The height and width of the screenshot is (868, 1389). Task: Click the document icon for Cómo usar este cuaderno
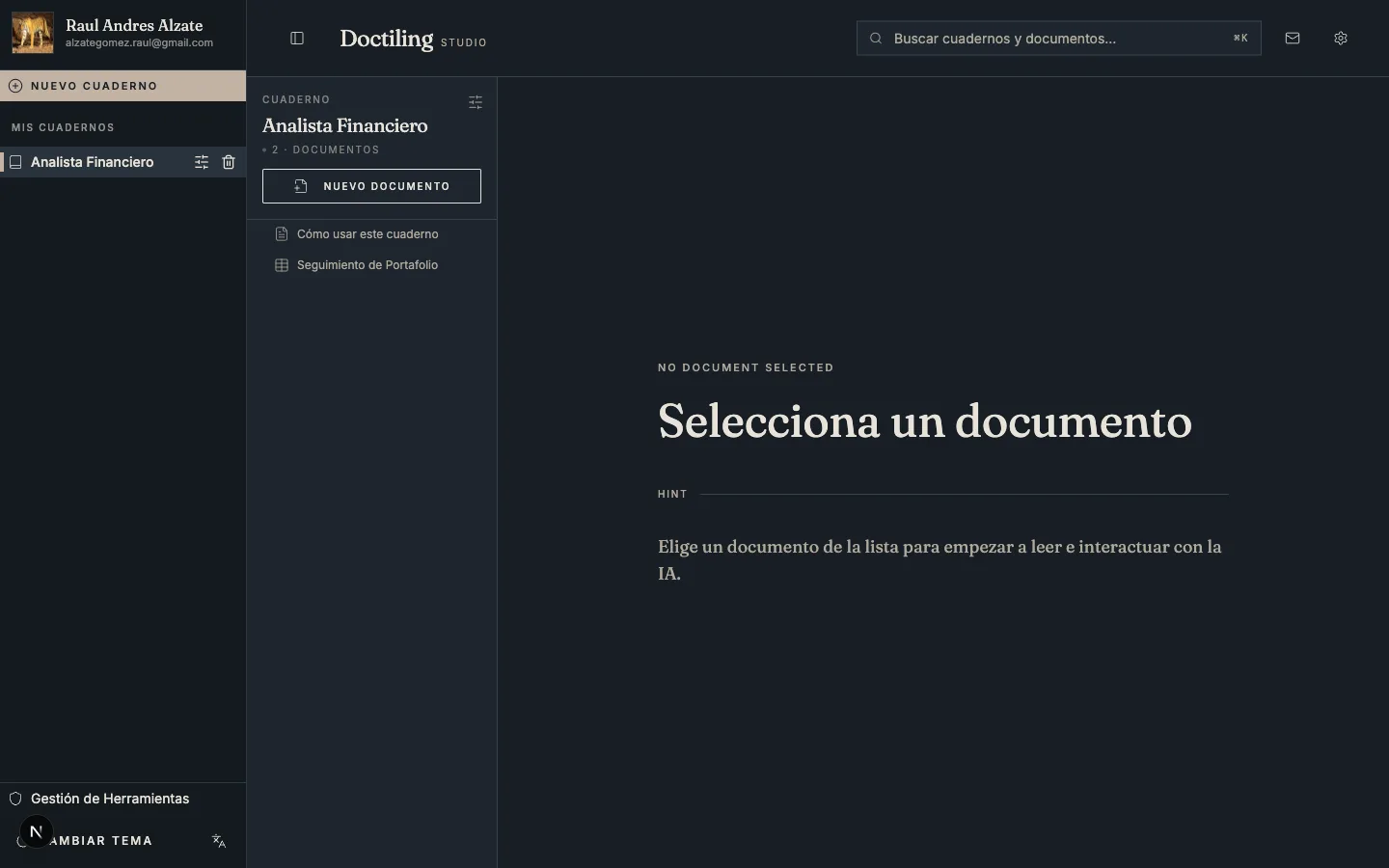[x=282, y=234]
